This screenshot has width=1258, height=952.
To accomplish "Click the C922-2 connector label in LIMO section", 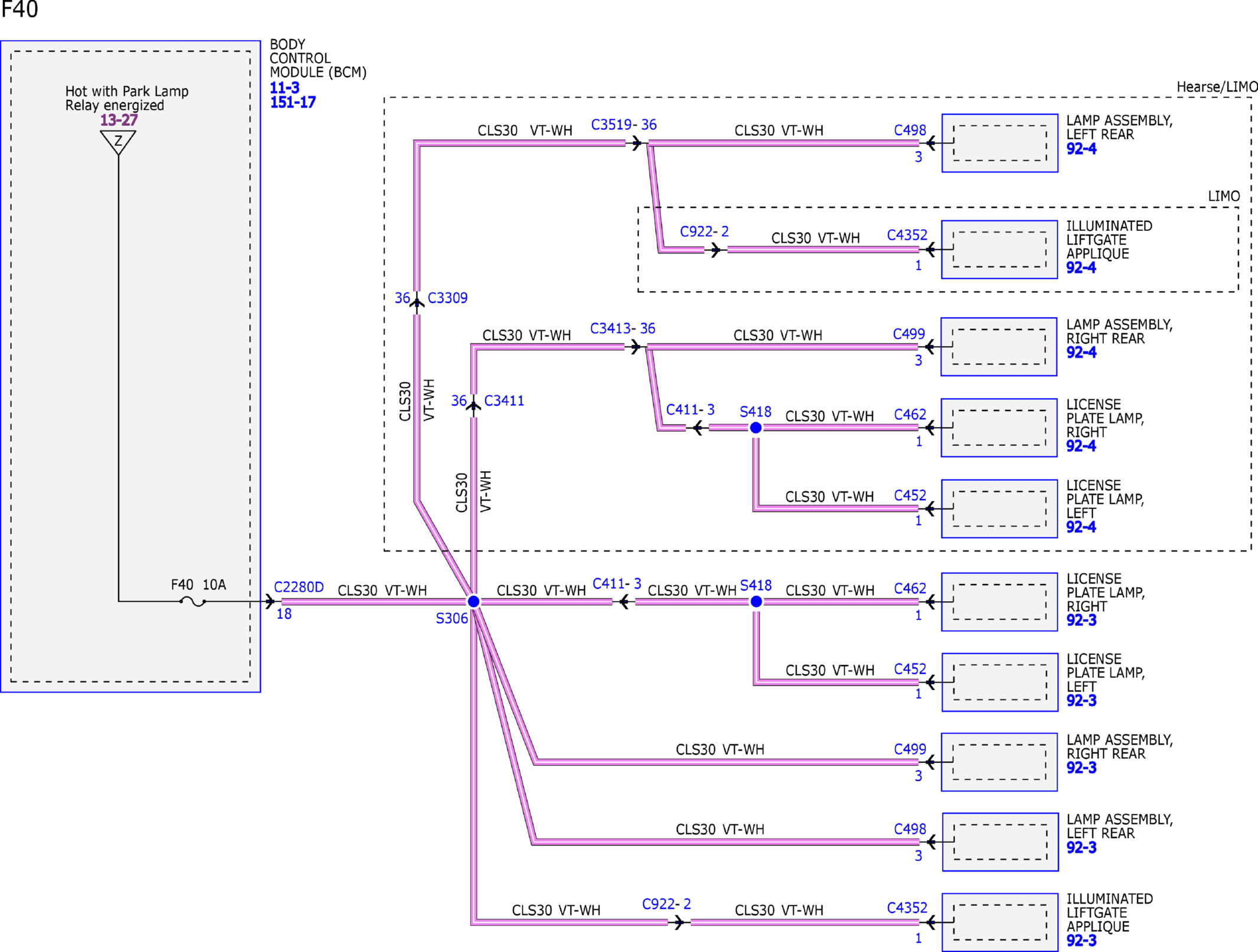I will [704, 232].
